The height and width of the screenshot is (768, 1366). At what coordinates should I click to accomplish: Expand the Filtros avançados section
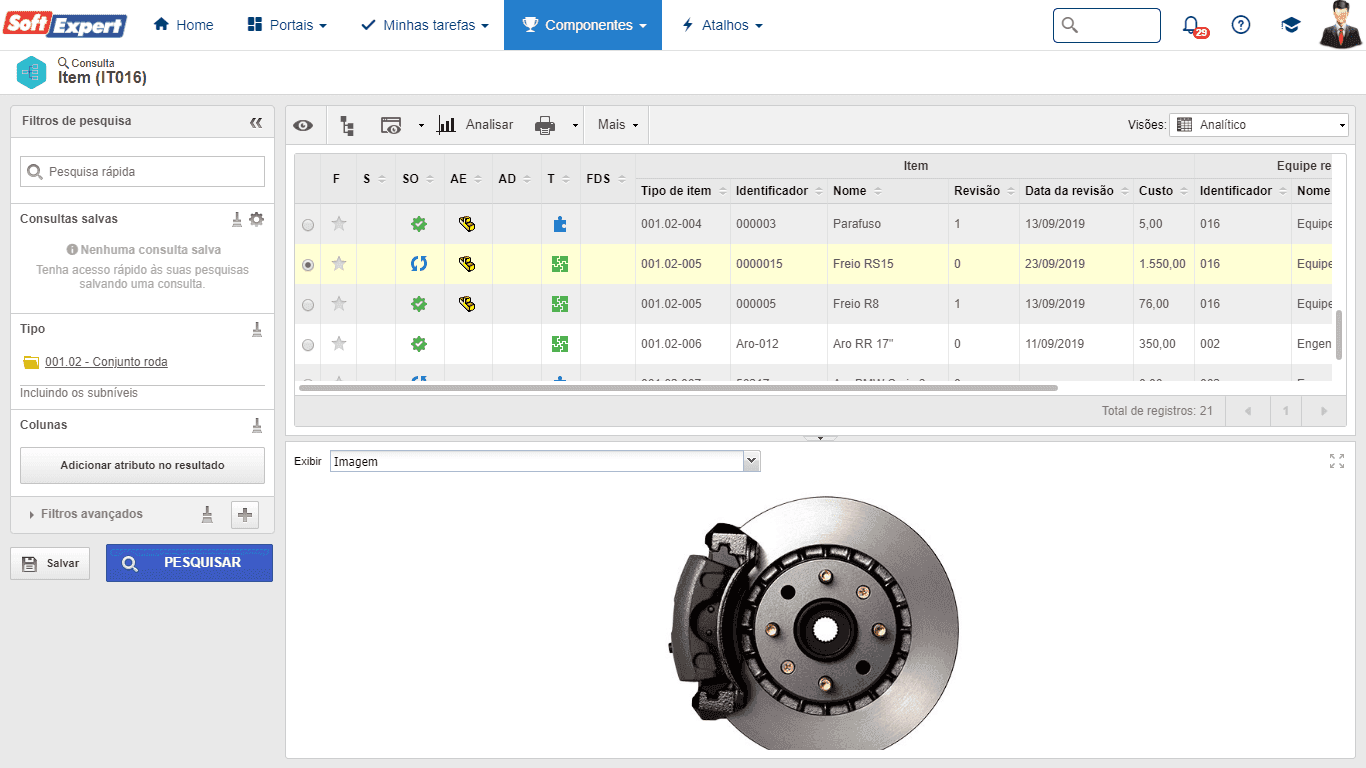point(87,514)
